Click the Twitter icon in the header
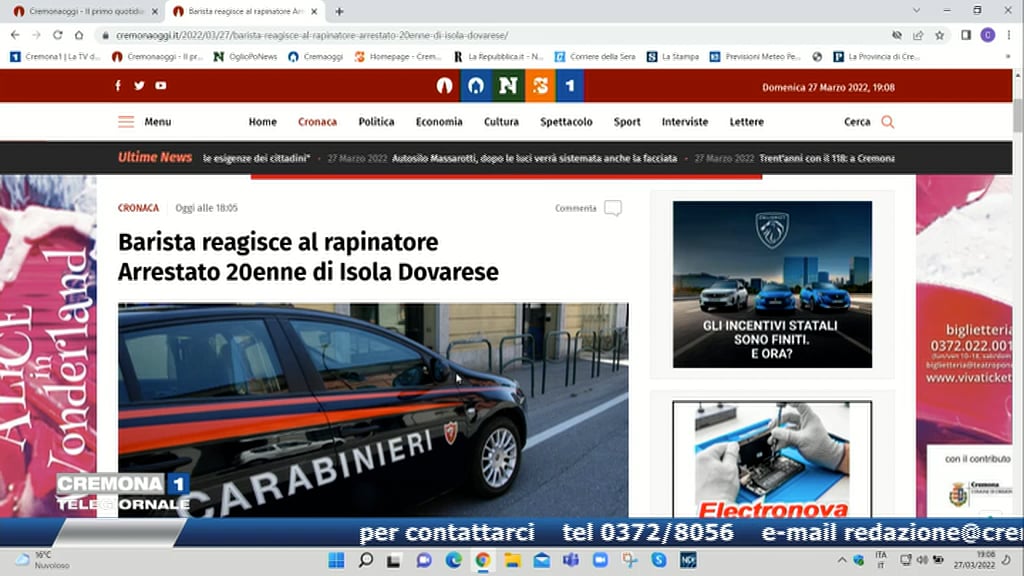The height and width of the screenshot is (576, 1024). (x=139, y=86)
